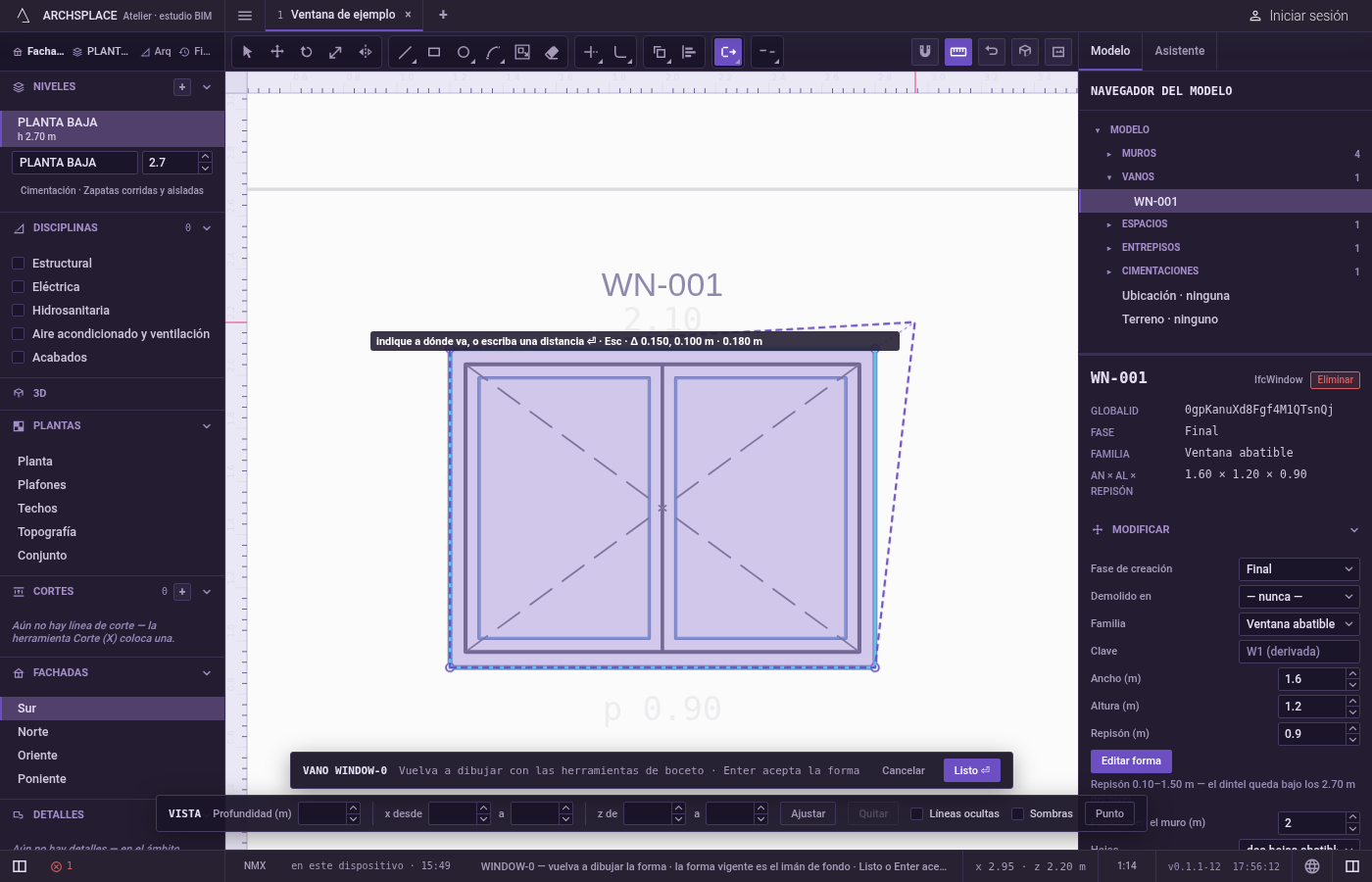This screenshot has width=1372, height=882.
Task: Enable the Estructural discipline checkbox
Action: click(18, 264)
